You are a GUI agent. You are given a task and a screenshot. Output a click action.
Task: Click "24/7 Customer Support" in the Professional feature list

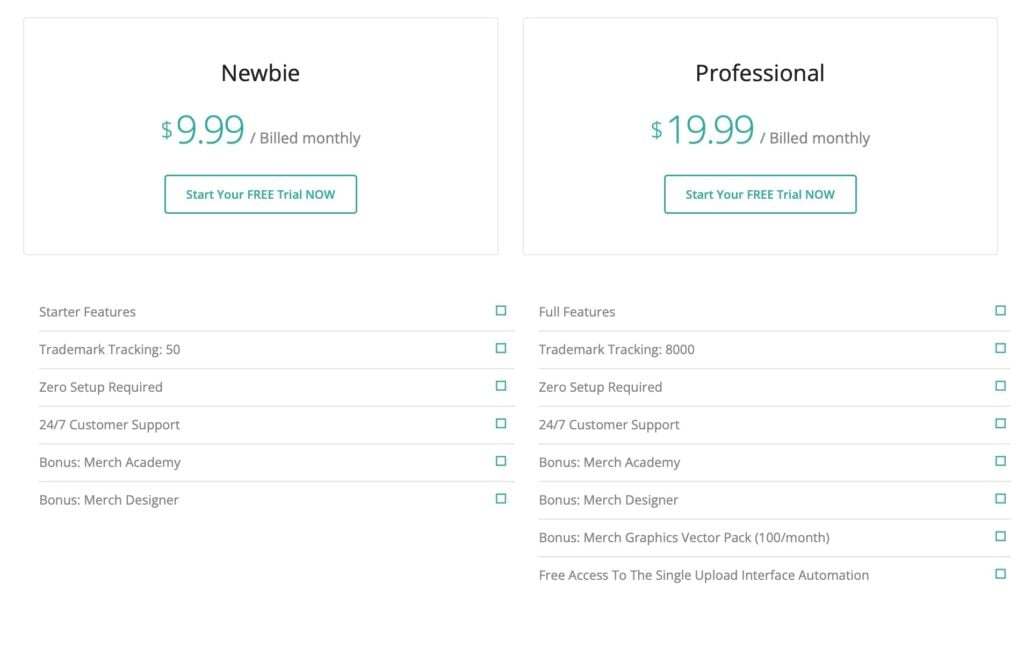[609, 425]
